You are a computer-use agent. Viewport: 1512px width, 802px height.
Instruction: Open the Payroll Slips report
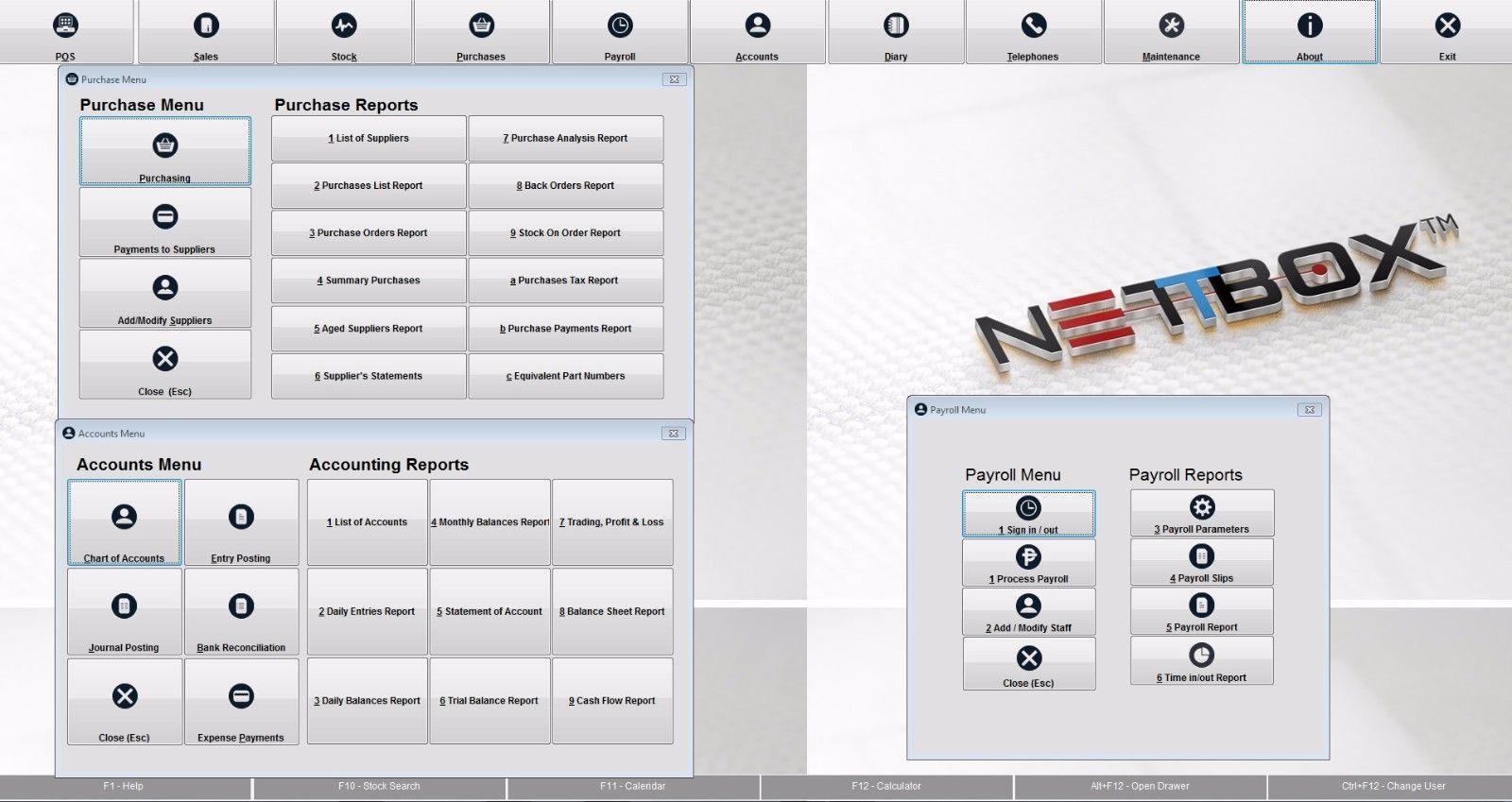(x=1202, y=562)
